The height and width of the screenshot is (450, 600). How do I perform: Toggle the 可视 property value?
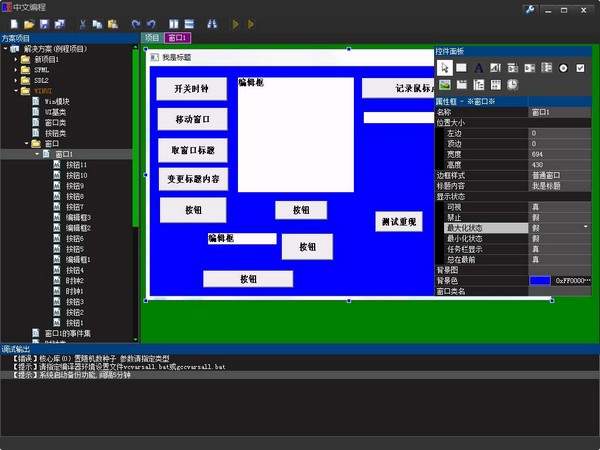pyautogui.click(x=560, y=206)
